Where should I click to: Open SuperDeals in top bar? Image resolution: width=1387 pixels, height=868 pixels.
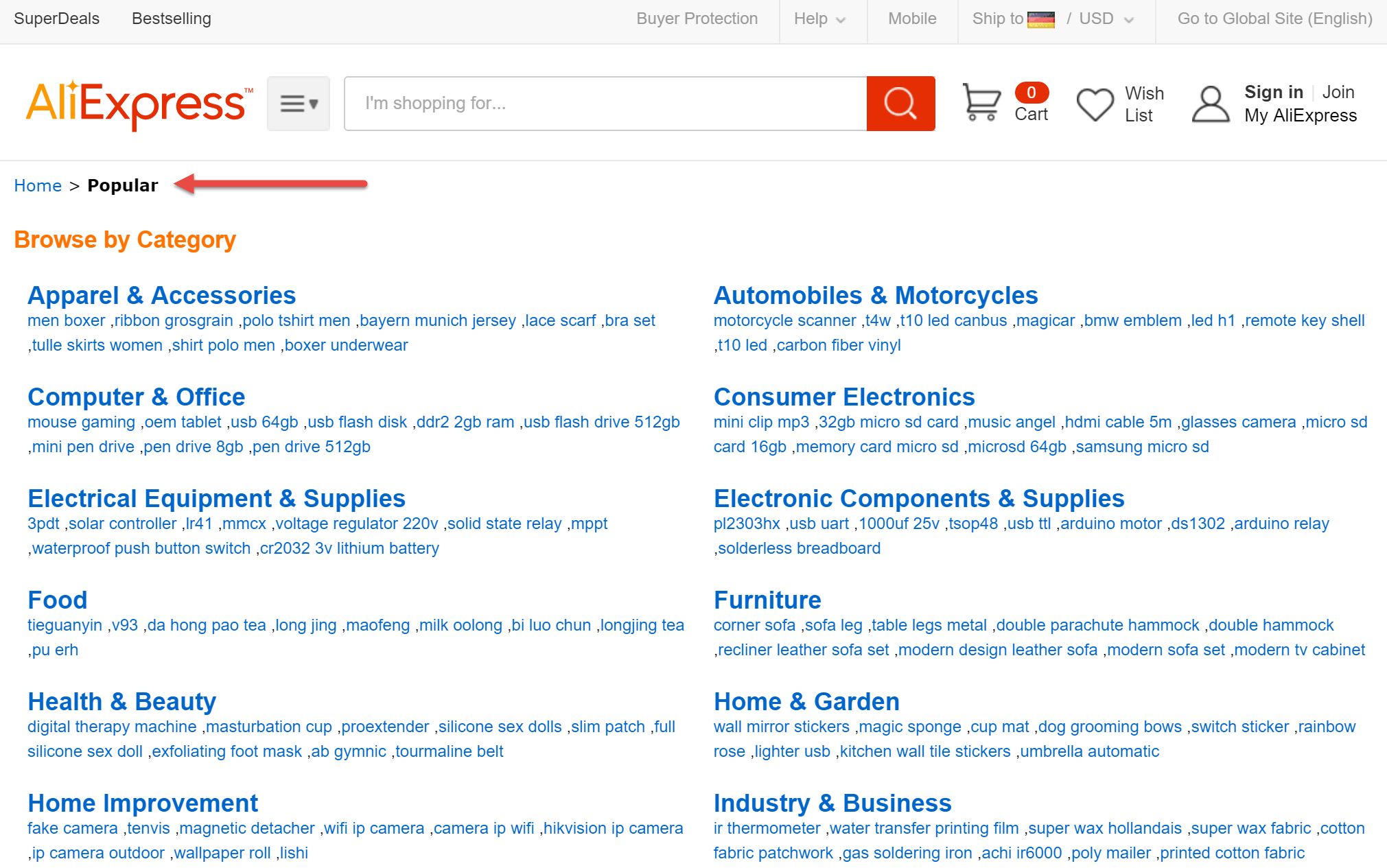click(x=56, y=19)
